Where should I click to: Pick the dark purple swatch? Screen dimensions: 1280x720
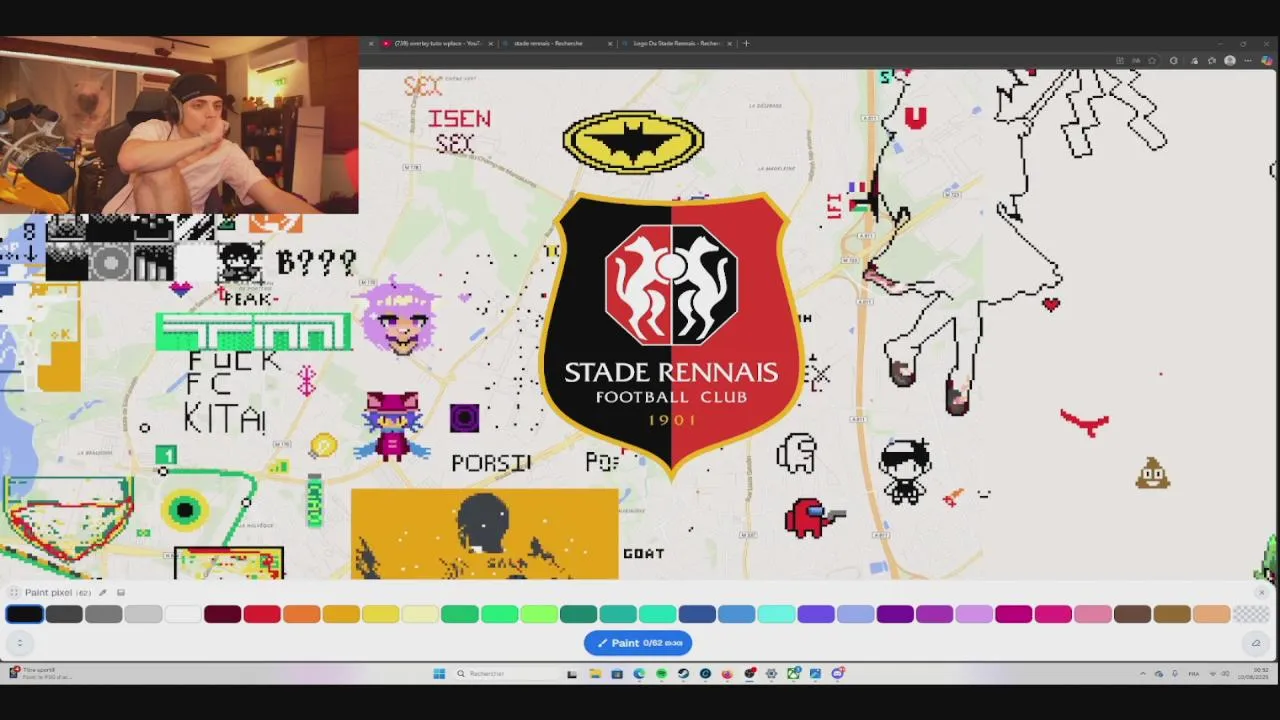tap(895, 614)
